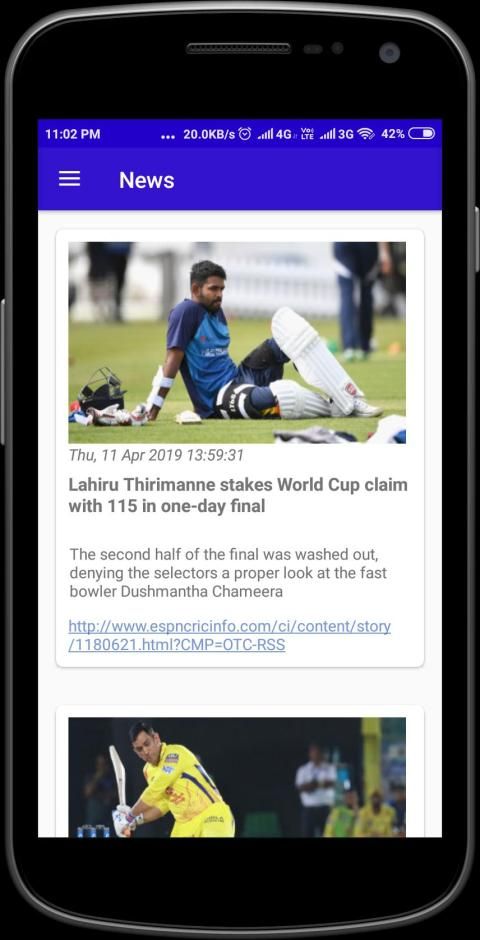Tap the article summary about Dushmantha Chameera

pos(228,573)
